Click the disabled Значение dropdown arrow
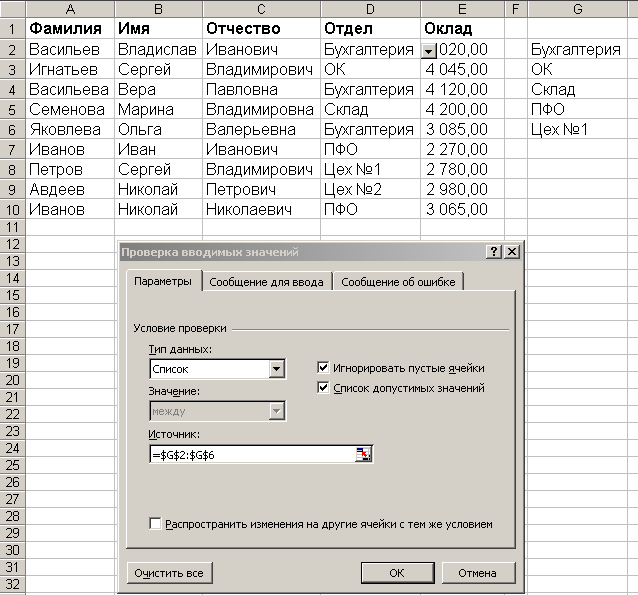 click(x=276, y=411)
